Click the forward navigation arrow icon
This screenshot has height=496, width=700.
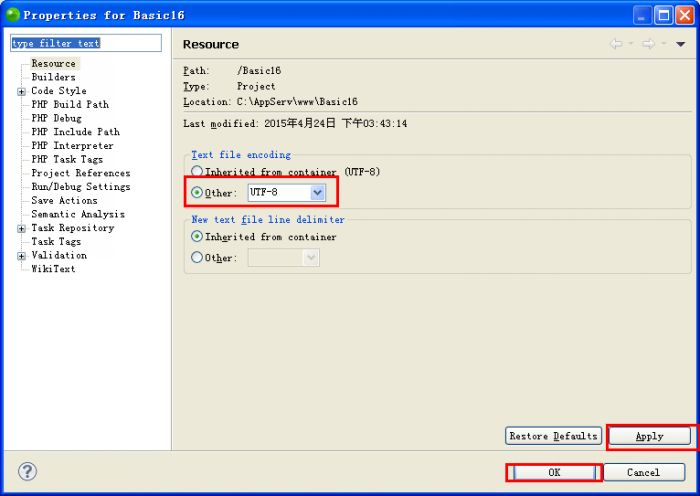pyautogui.click(x=648, y=44)
